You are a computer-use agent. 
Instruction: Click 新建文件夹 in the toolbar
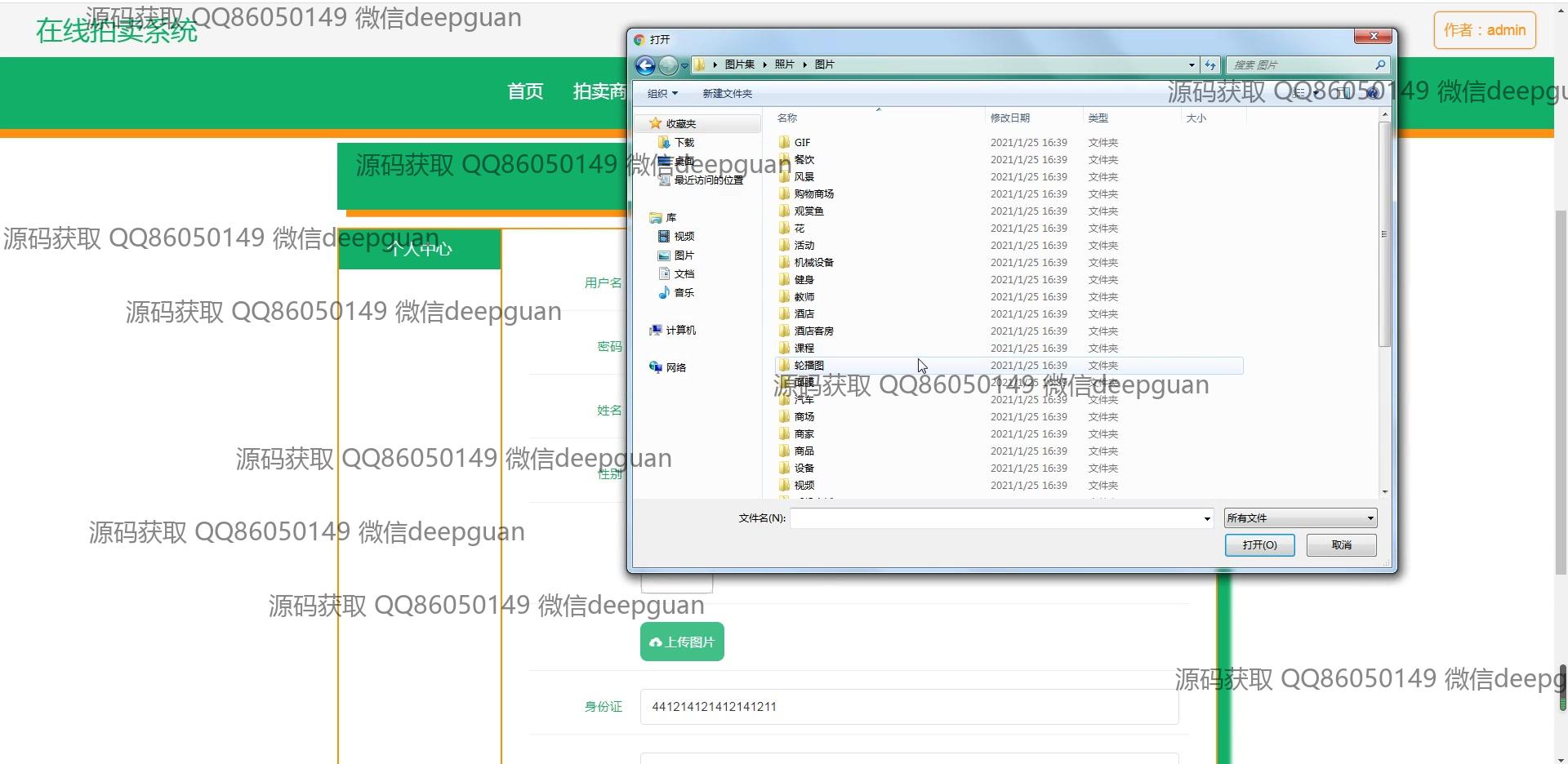point(727,94)
